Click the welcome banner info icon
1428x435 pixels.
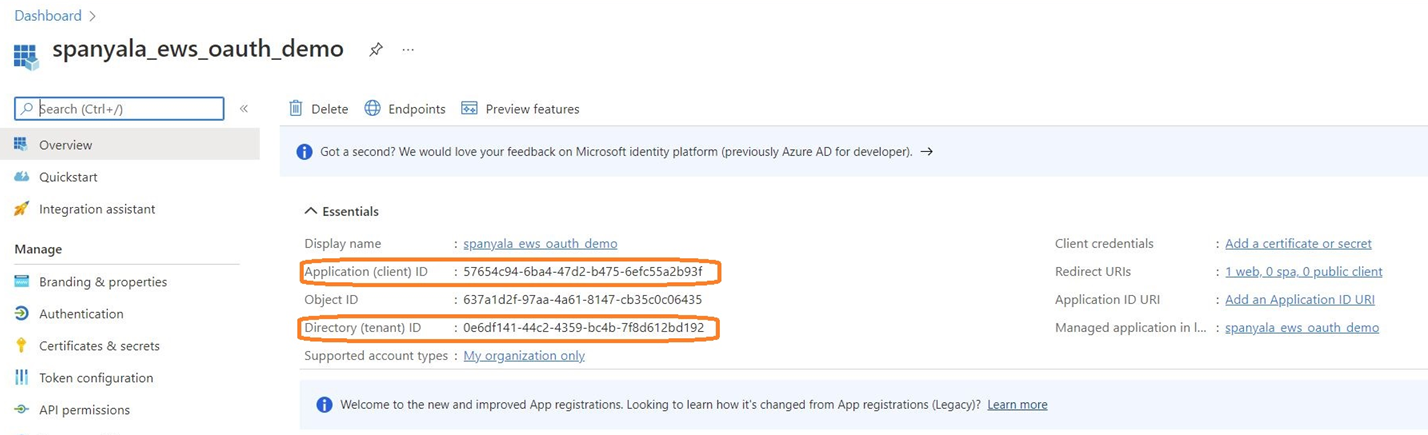click(324, 405)
